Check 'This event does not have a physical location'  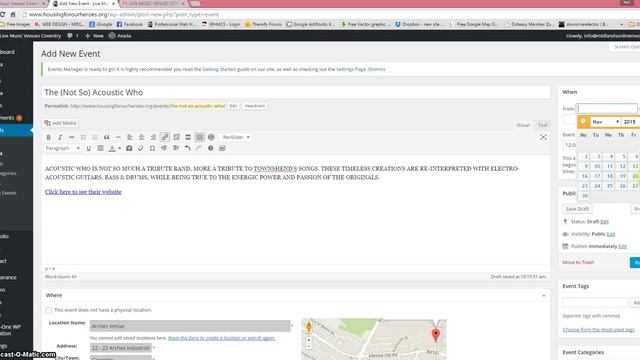pos(49,311)
